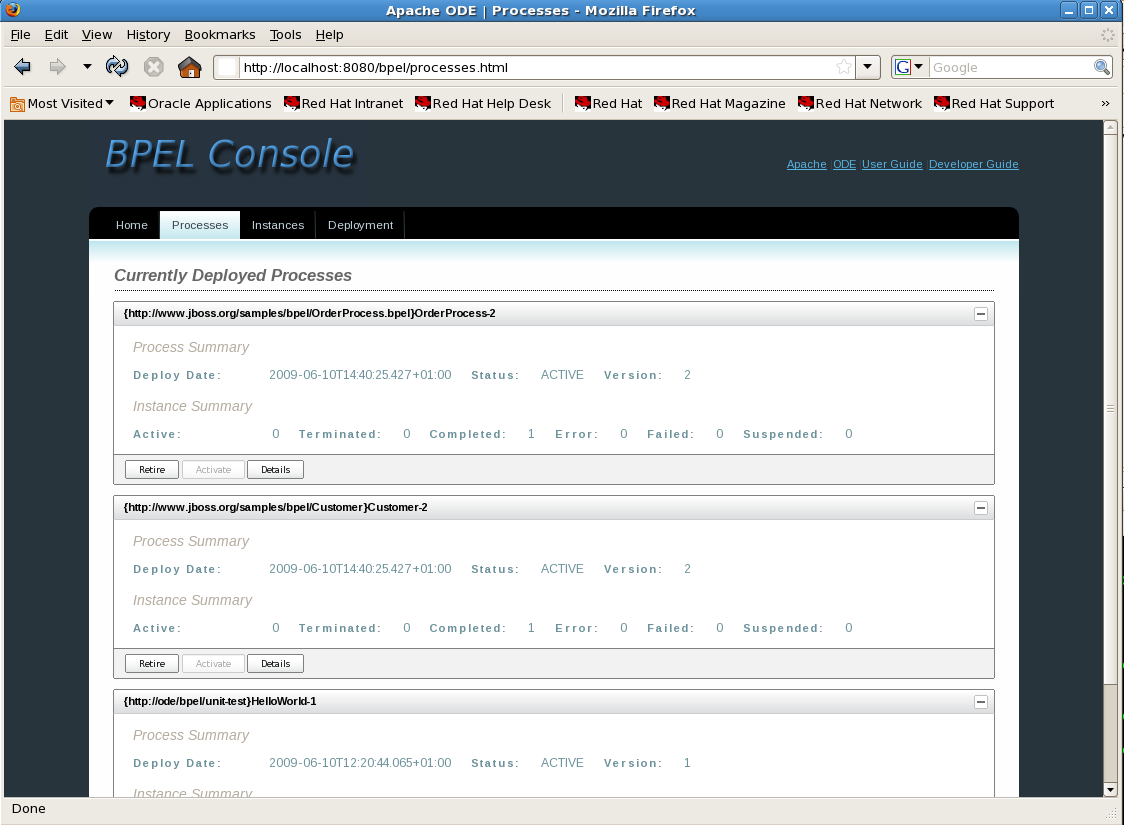
Task: Retire the Customer-2 process
Action: pos(152,664)
